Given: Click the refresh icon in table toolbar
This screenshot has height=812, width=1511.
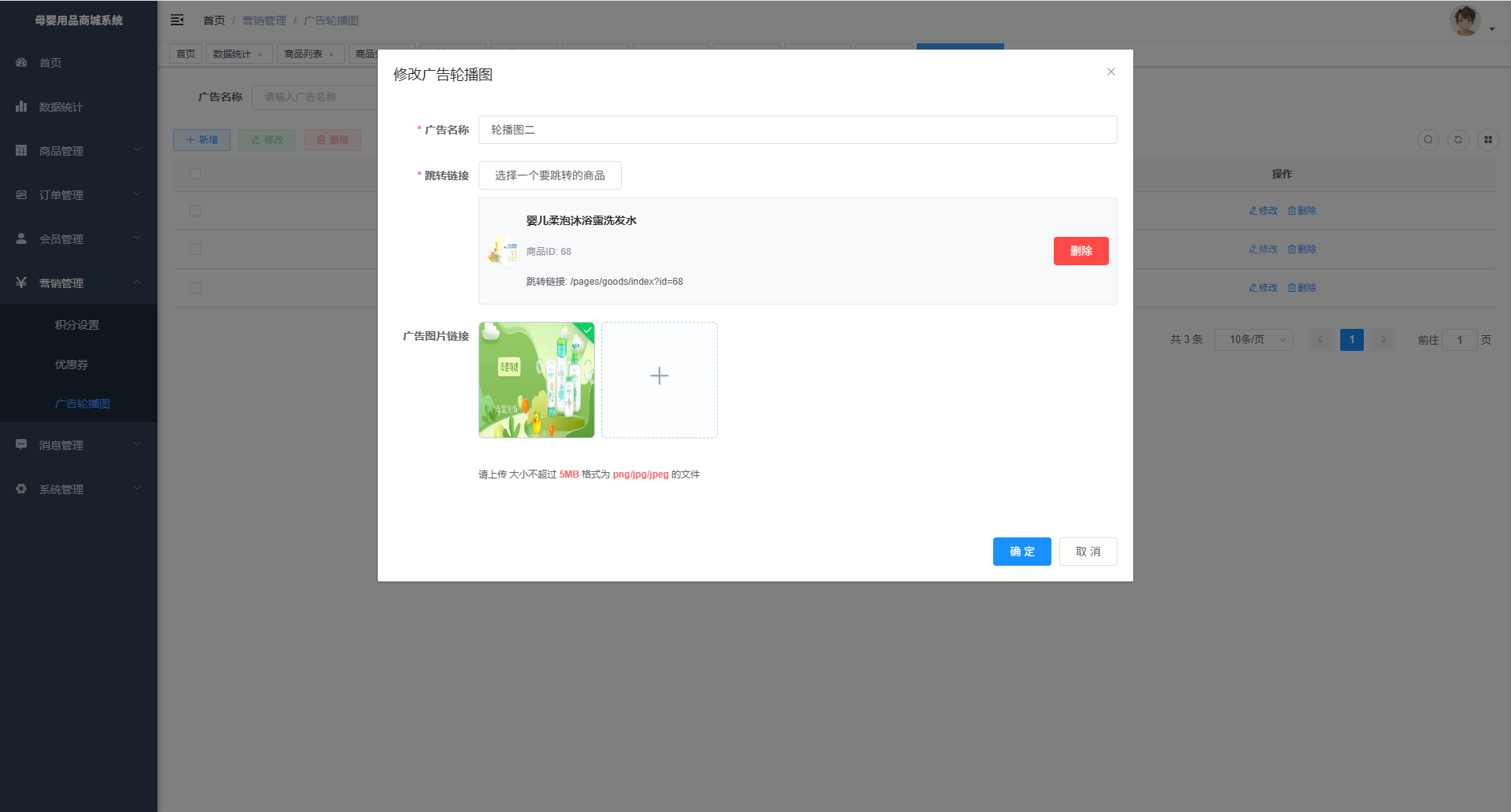Looking at the screenshot, I should (x=1457, y=140).
